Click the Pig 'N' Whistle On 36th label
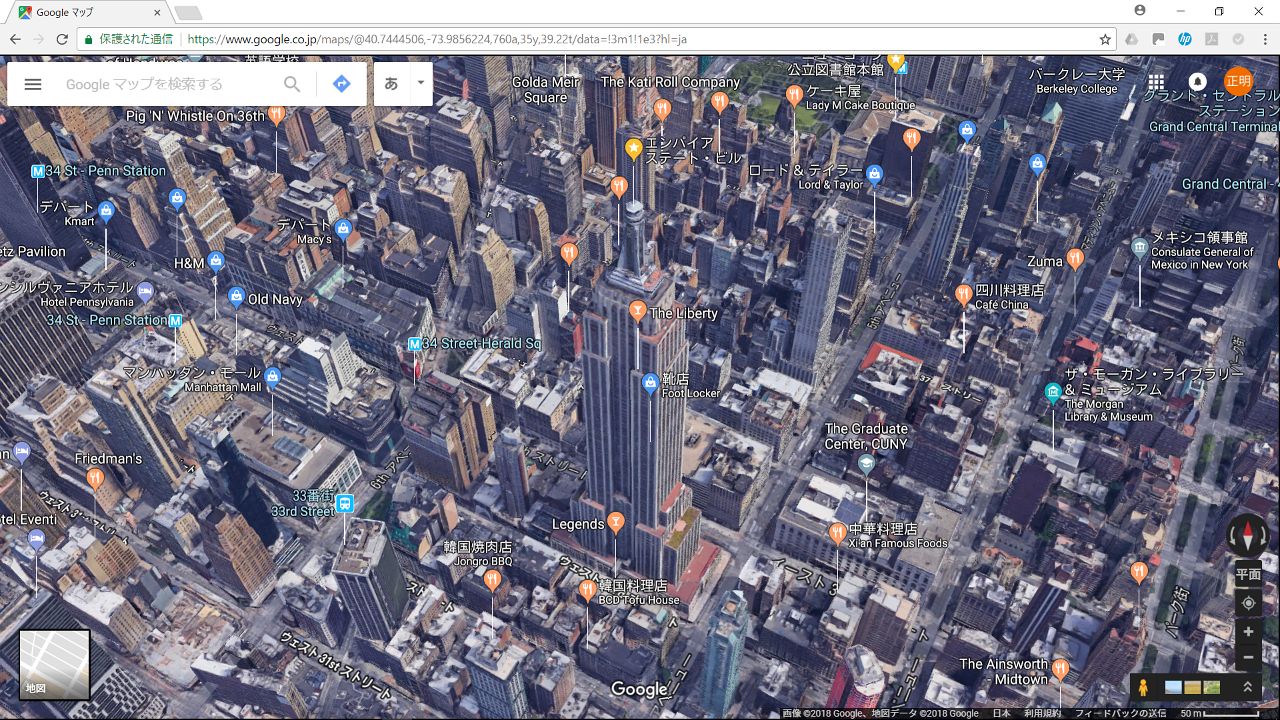Image resolution: width=1280 pixels, height=720 pixels. tap(196, 116)
